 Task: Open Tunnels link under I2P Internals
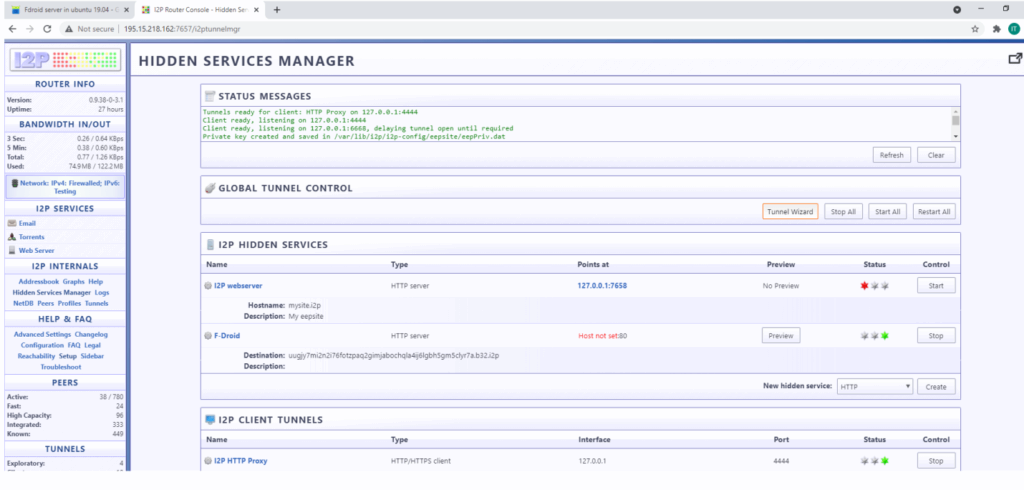pyautogui.click(x=97, y=303)
